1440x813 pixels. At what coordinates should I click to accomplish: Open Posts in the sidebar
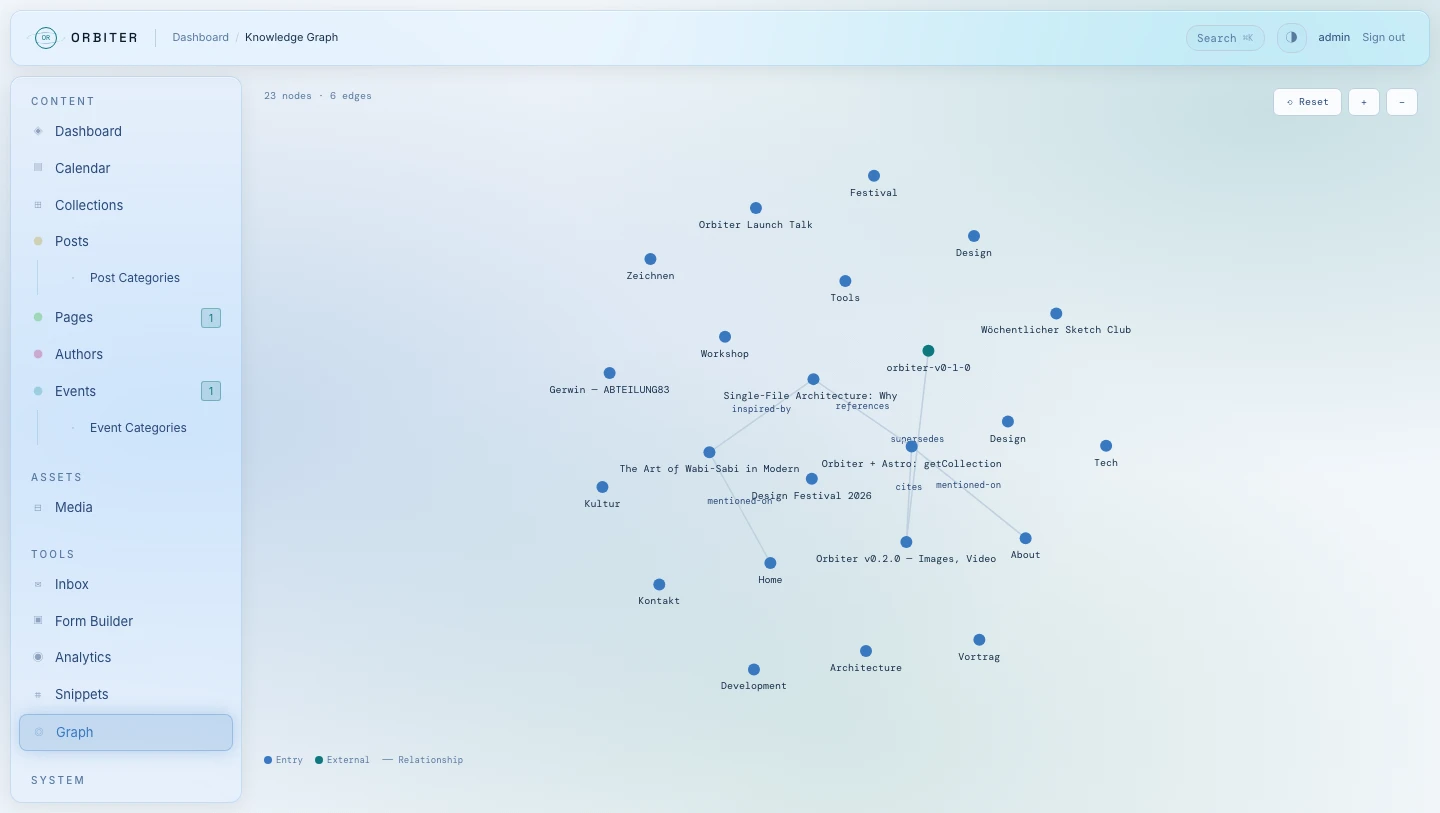[126, 241]
